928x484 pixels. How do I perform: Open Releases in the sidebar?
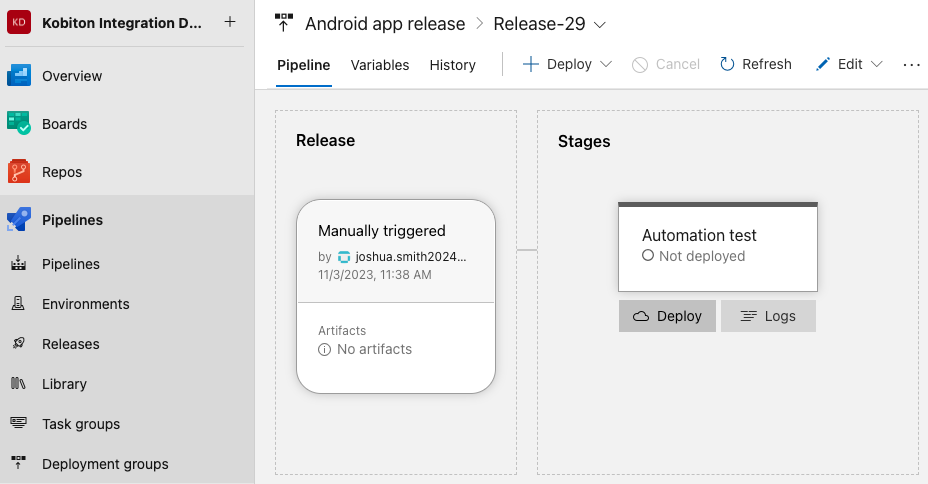click(x=71, y=344)
